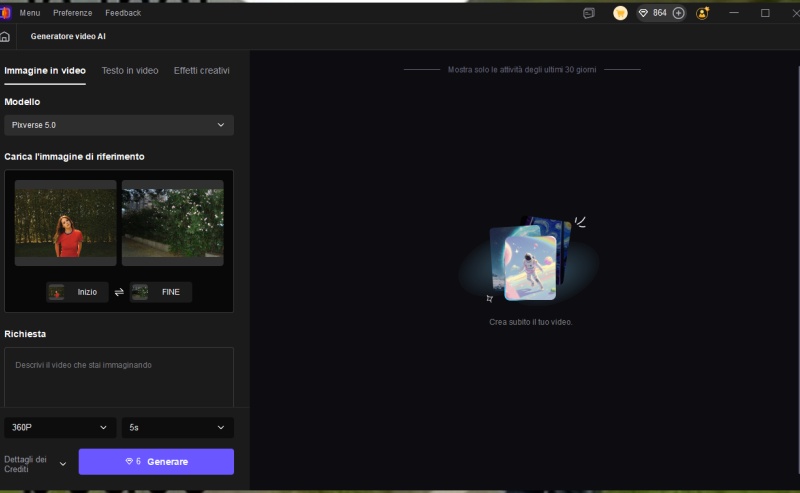The image size is (800, 493).
Task: Open the Feedback menu
Action: click(x=123, y=13)
